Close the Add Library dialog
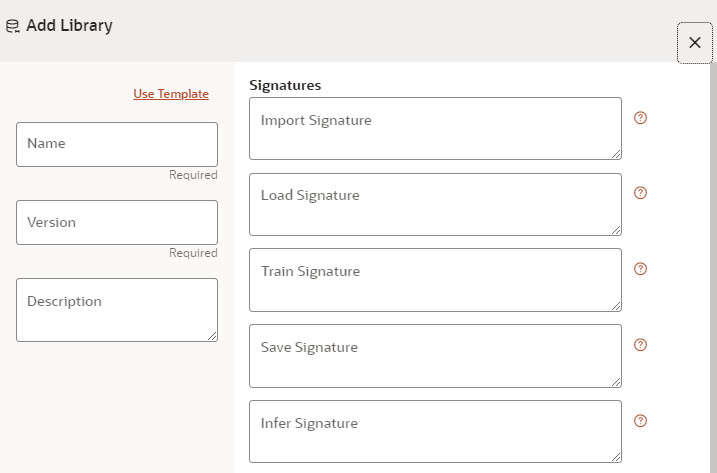717x473 pixels. (x=695, y=43)
